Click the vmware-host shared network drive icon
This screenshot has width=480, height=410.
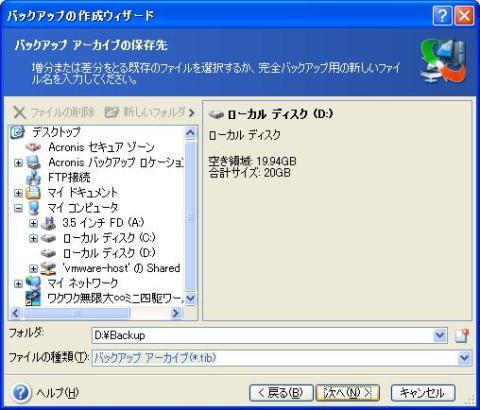[x=48, y=268]
